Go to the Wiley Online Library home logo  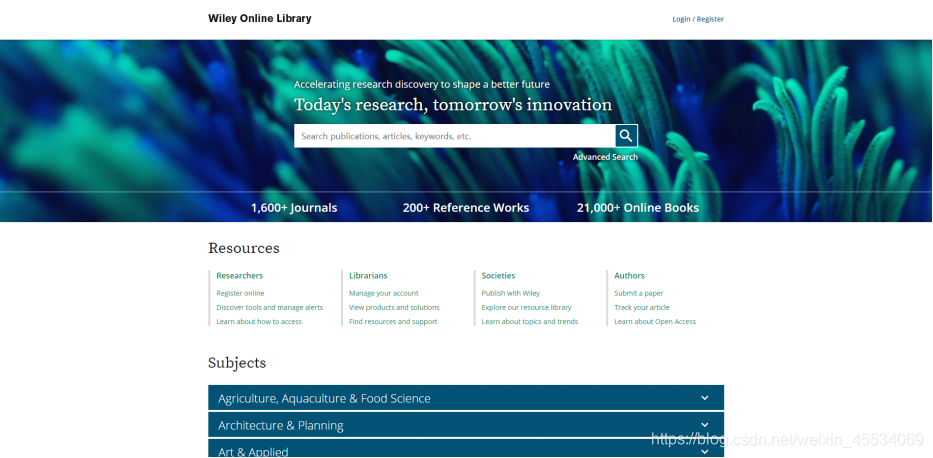259,18
